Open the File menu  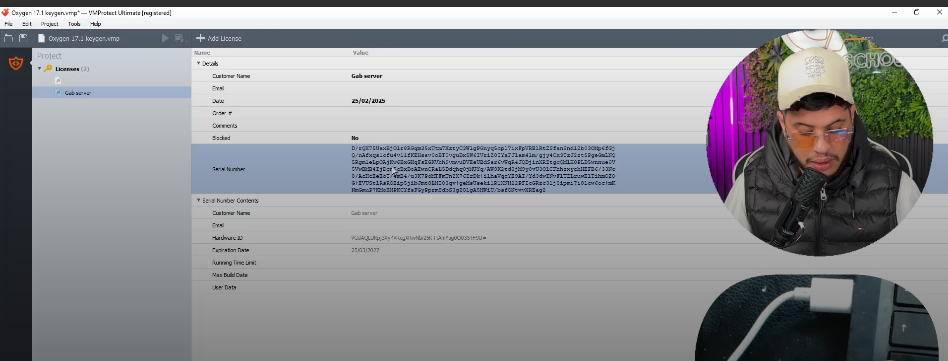[x=8, y=24]
